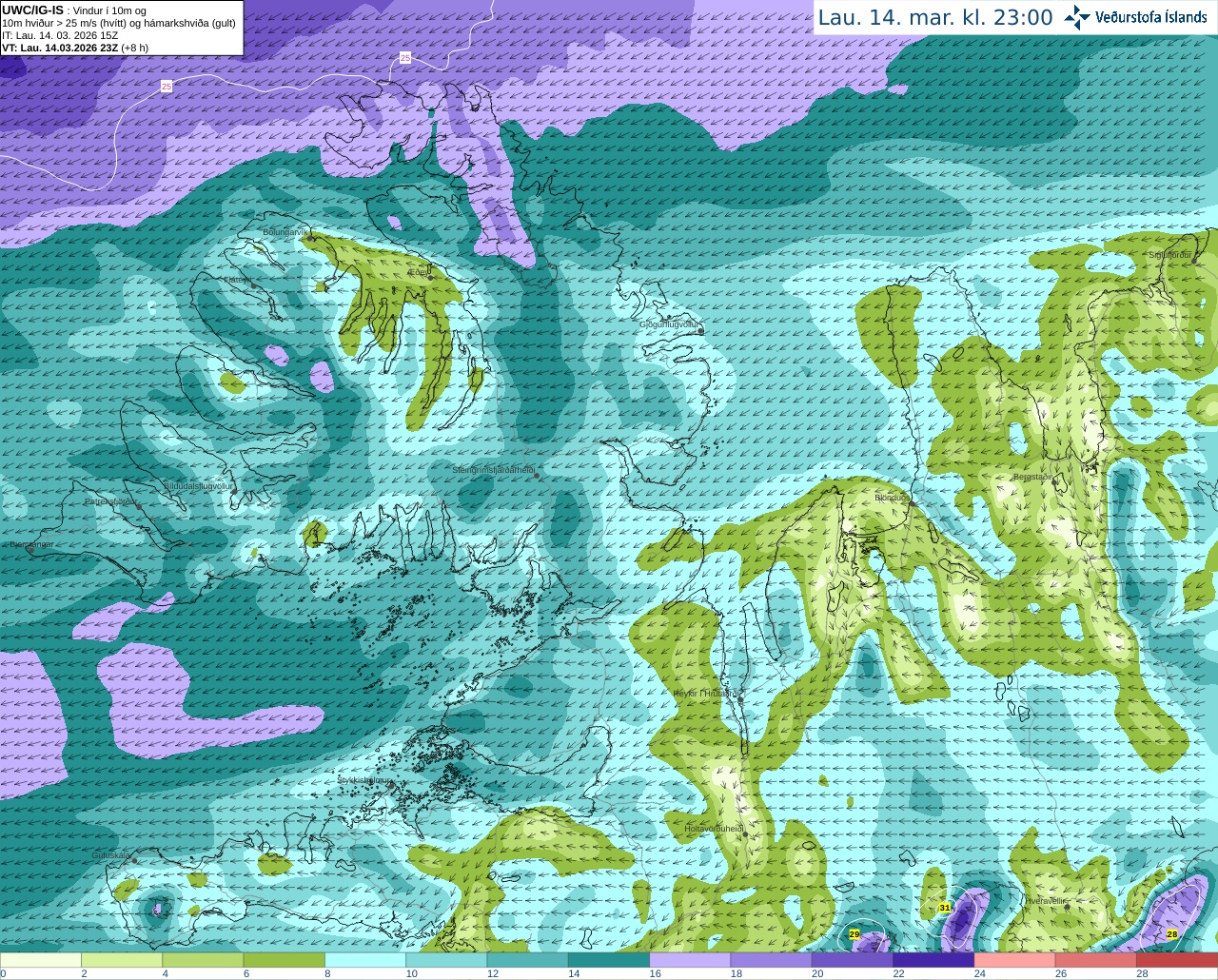
Task: Click the Reykir í Hrútafirði station label
Action: pyautogui.click(x=706, y=694)
